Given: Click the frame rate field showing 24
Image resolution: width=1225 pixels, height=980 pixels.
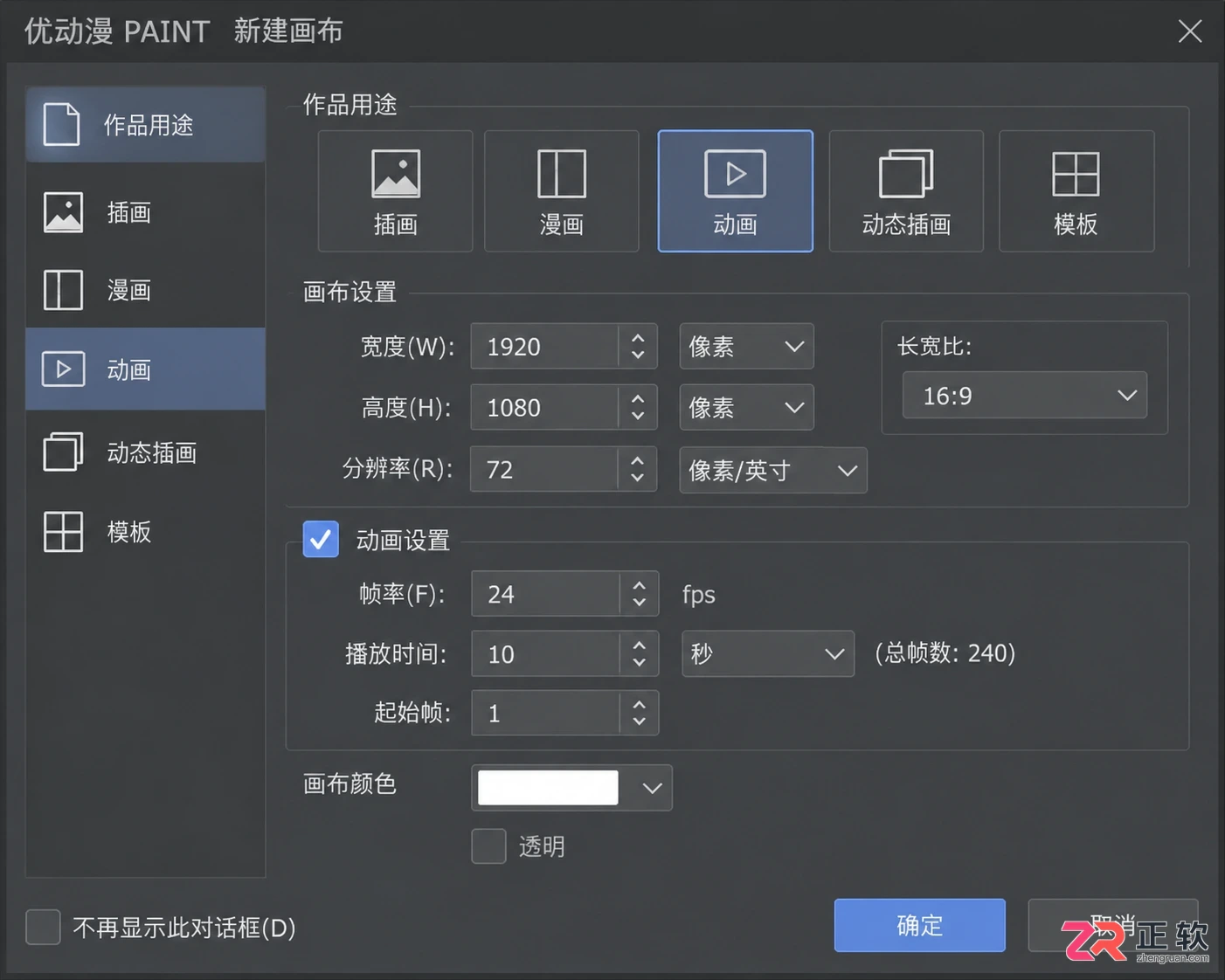Looking at the screenshot, I should tap(546, 594).
